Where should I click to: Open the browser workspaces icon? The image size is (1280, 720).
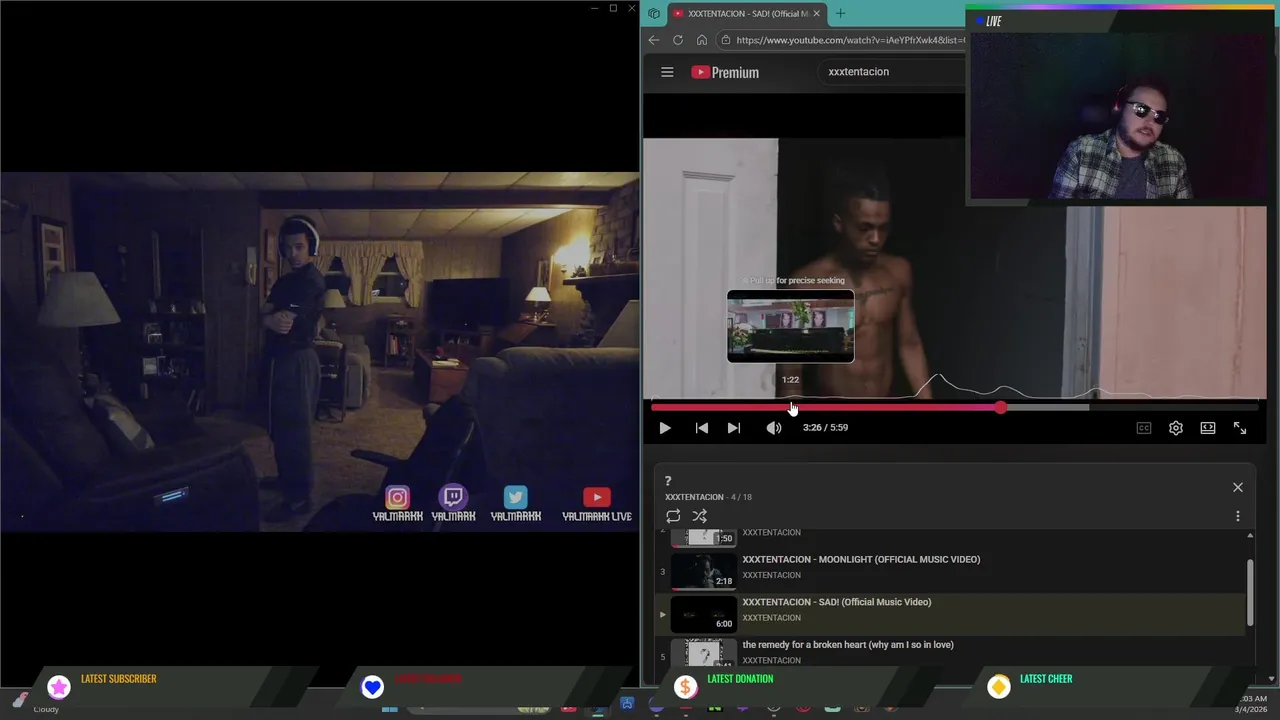click(654, 13)
